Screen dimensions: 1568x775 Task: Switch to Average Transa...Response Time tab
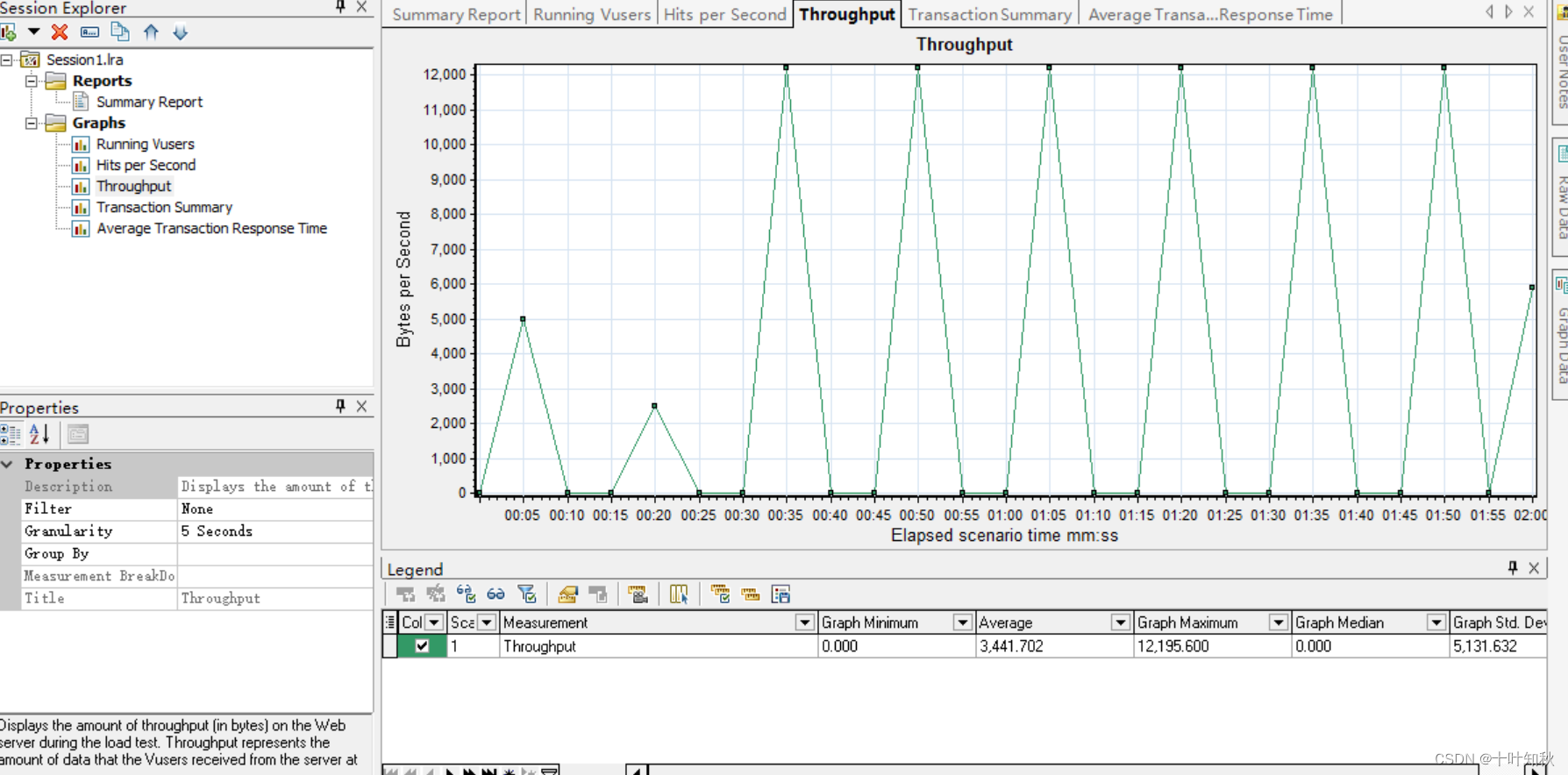(x=1210, y=15)
